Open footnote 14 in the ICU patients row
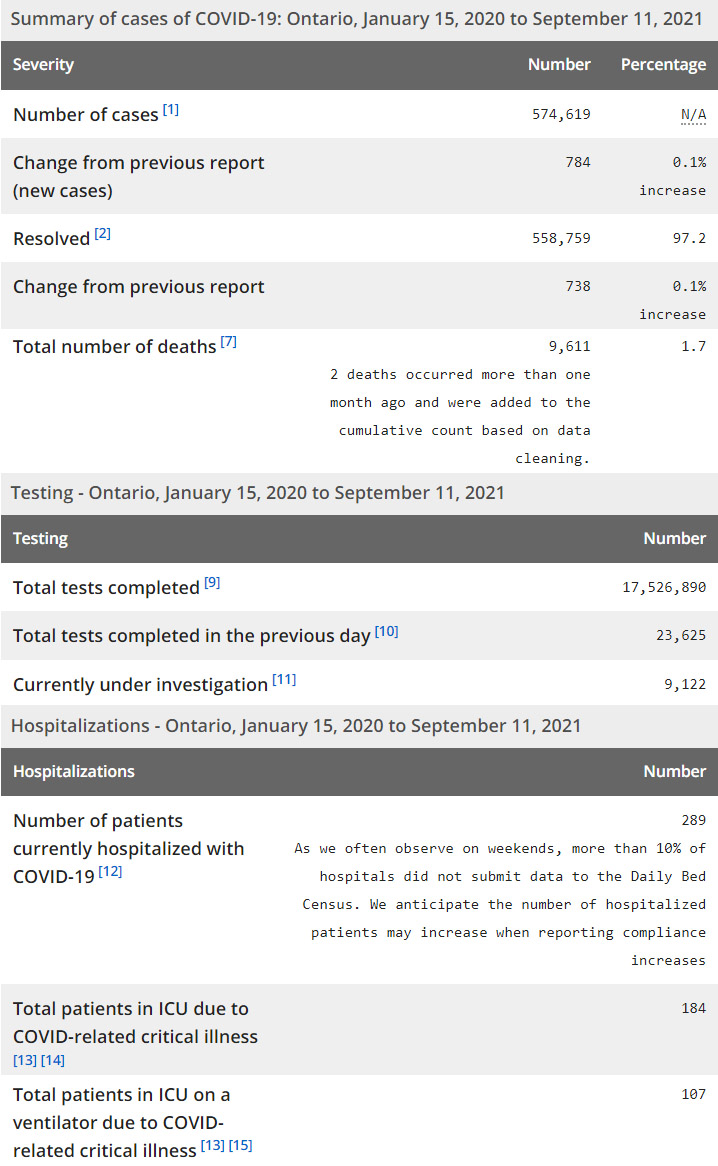718x1166 pixels. tap(53, 1060)
